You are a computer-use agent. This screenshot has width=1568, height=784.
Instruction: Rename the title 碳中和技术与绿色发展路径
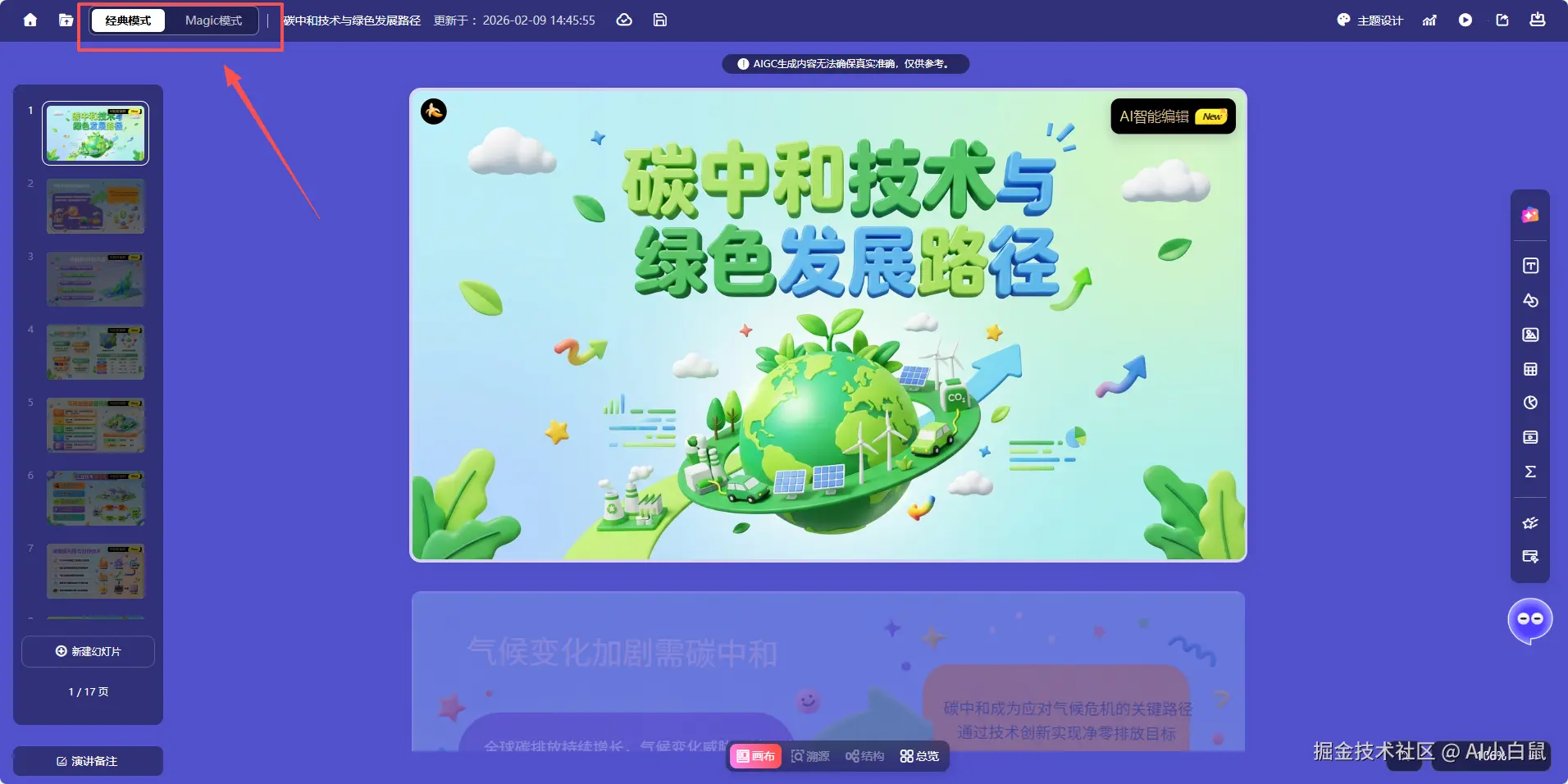[x=352, y=21]
